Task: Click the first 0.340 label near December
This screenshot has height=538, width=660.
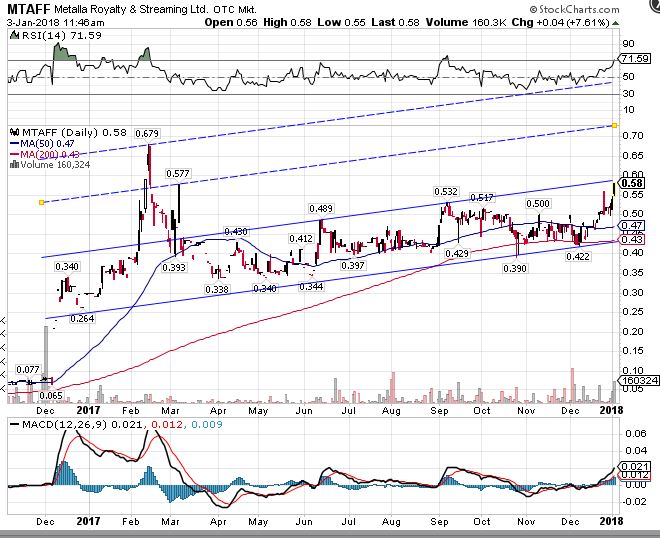Action: pos(67,266)
